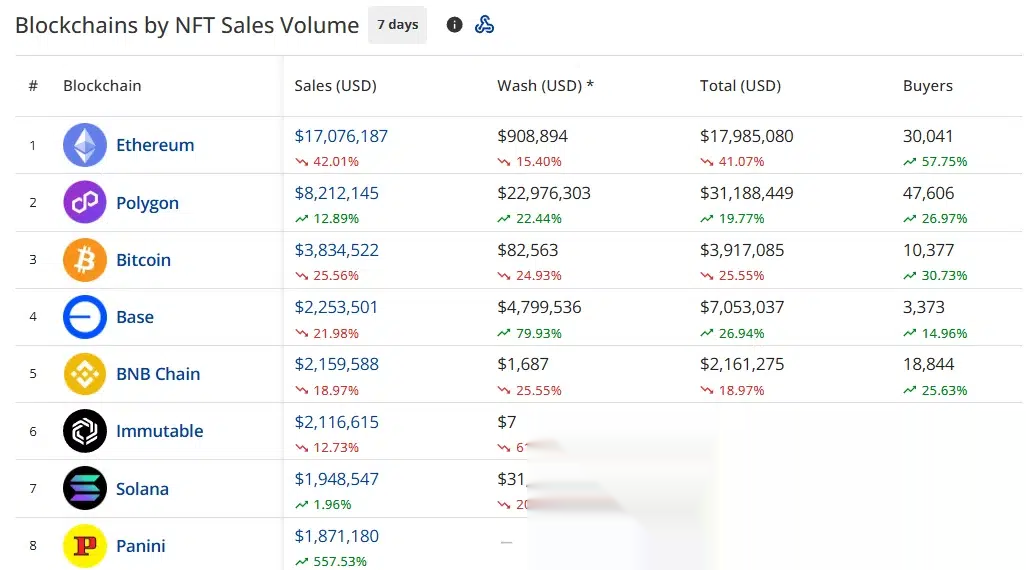1026x570 pixels.
Task: Click Polygon sales value $8,212,145
Action: [x=336, y=193]
